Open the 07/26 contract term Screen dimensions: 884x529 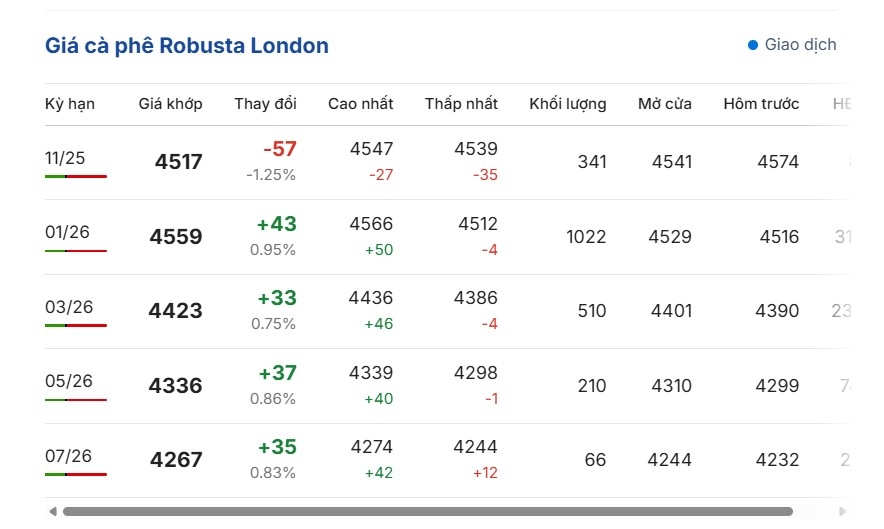68,456
